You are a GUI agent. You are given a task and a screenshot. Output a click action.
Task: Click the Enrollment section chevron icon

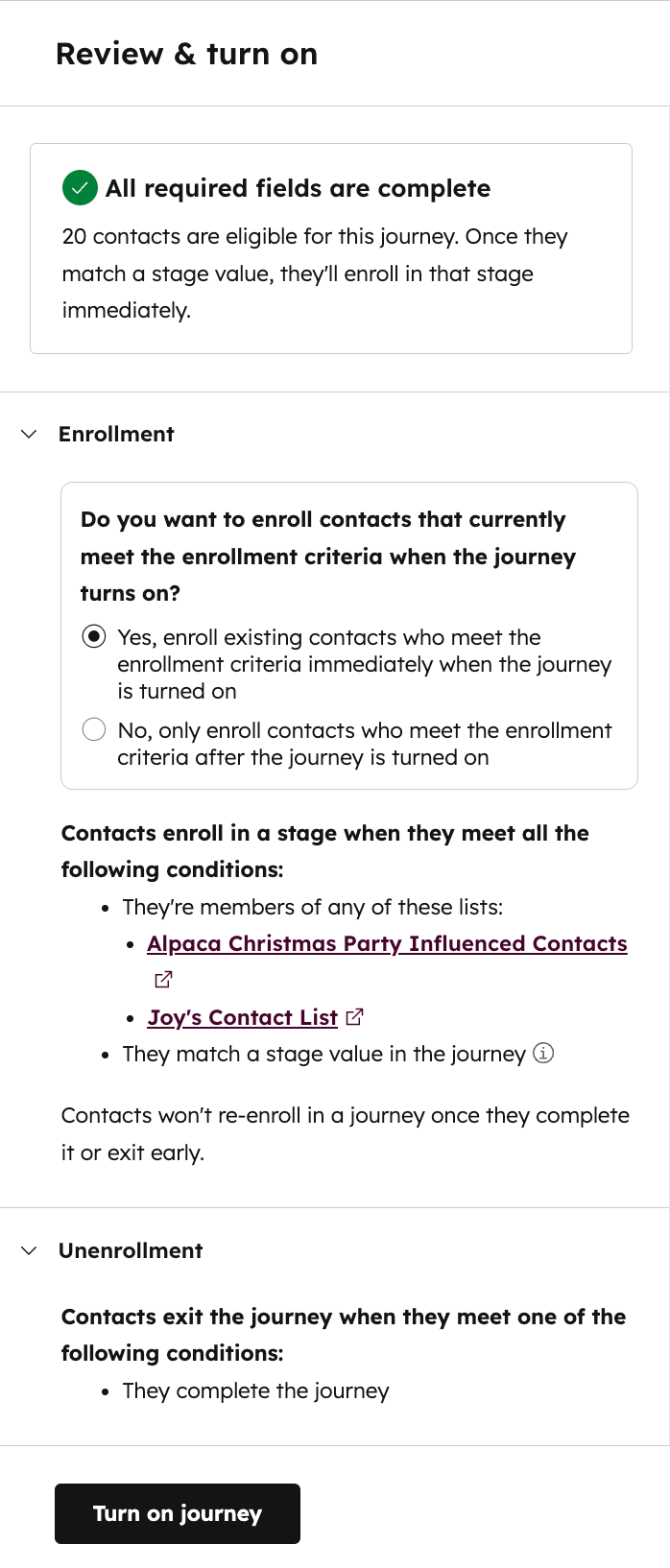pos(27,434)
